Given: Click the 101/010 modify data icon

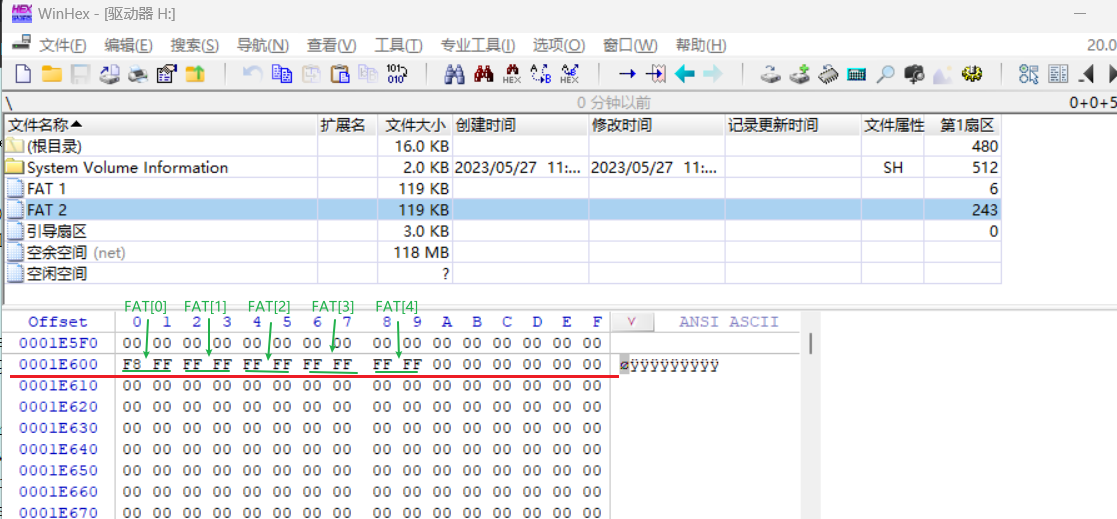Looking at the screenshot, I should 395,73.
